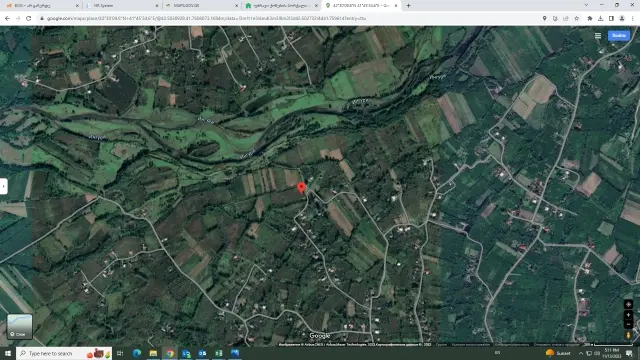The width and height of the screenshot is (640, 360).
Task: Open Photos app from taskbar
Action: coord(235,353)
